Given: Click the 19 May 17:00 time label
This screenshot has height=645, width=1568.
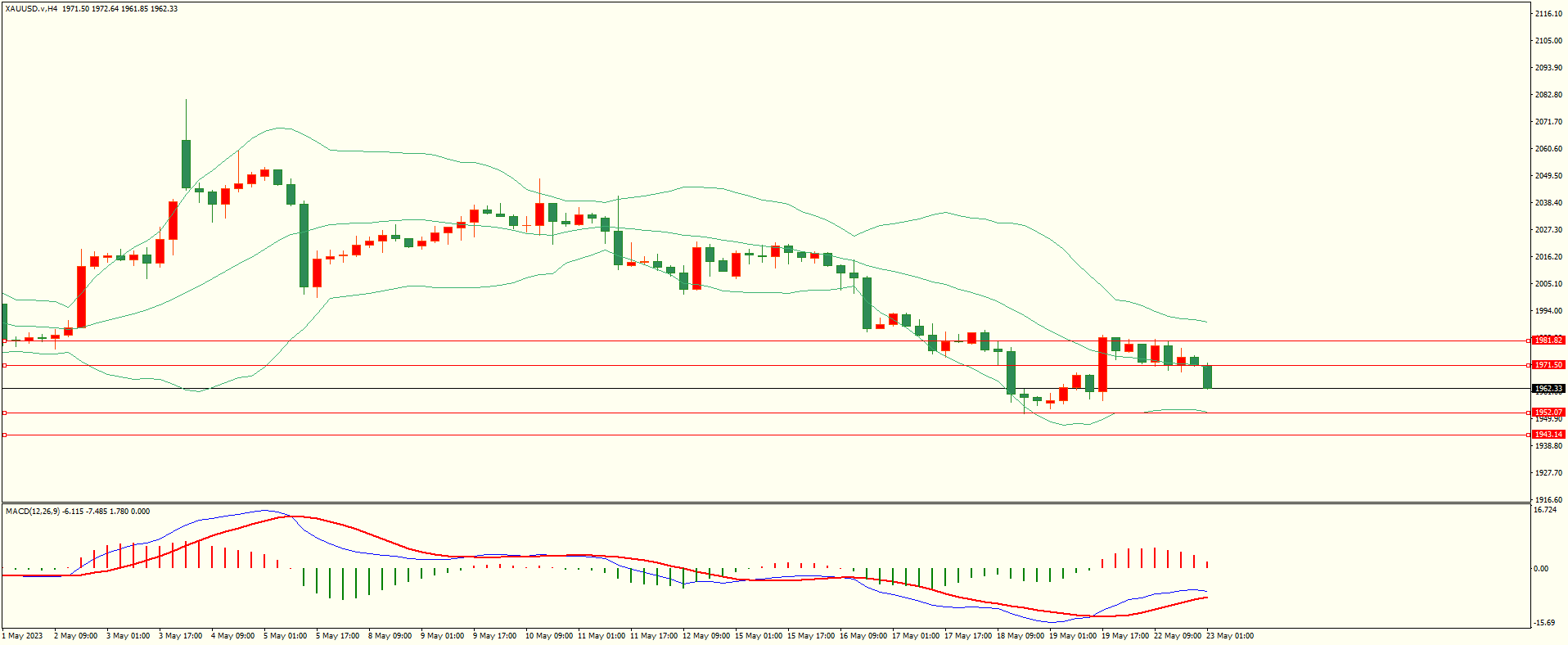Looking at the screenshot, I should click(x=1125, y=636).
